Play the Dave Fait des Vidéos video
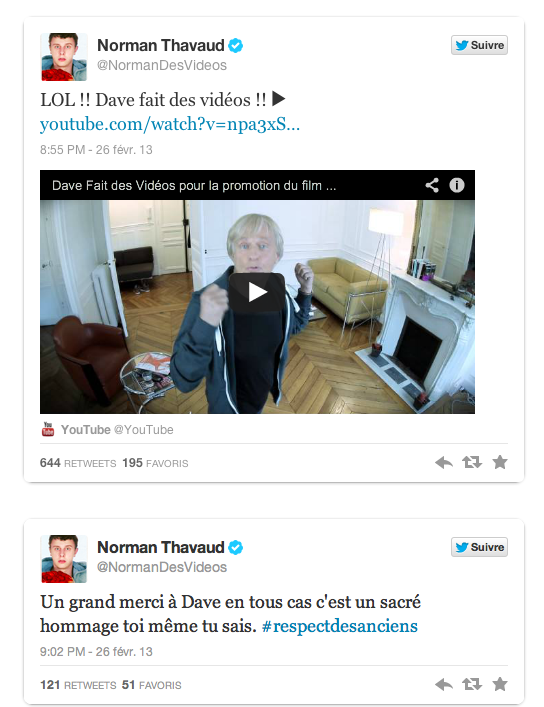 coord(257,292)
